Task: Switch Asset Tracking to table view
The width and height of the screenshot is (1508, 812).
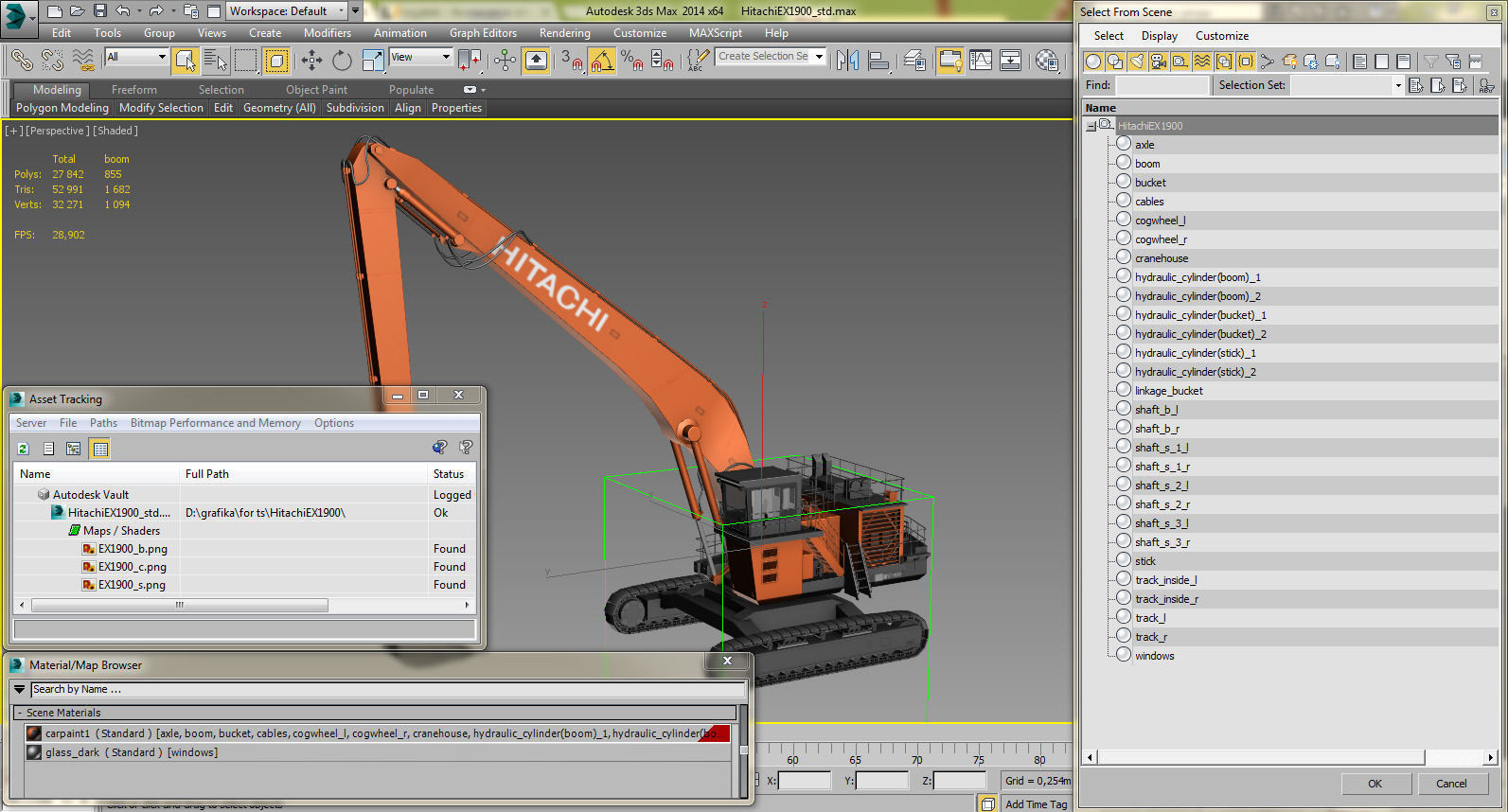Action: pyautogui.click(x=100, y=449)
